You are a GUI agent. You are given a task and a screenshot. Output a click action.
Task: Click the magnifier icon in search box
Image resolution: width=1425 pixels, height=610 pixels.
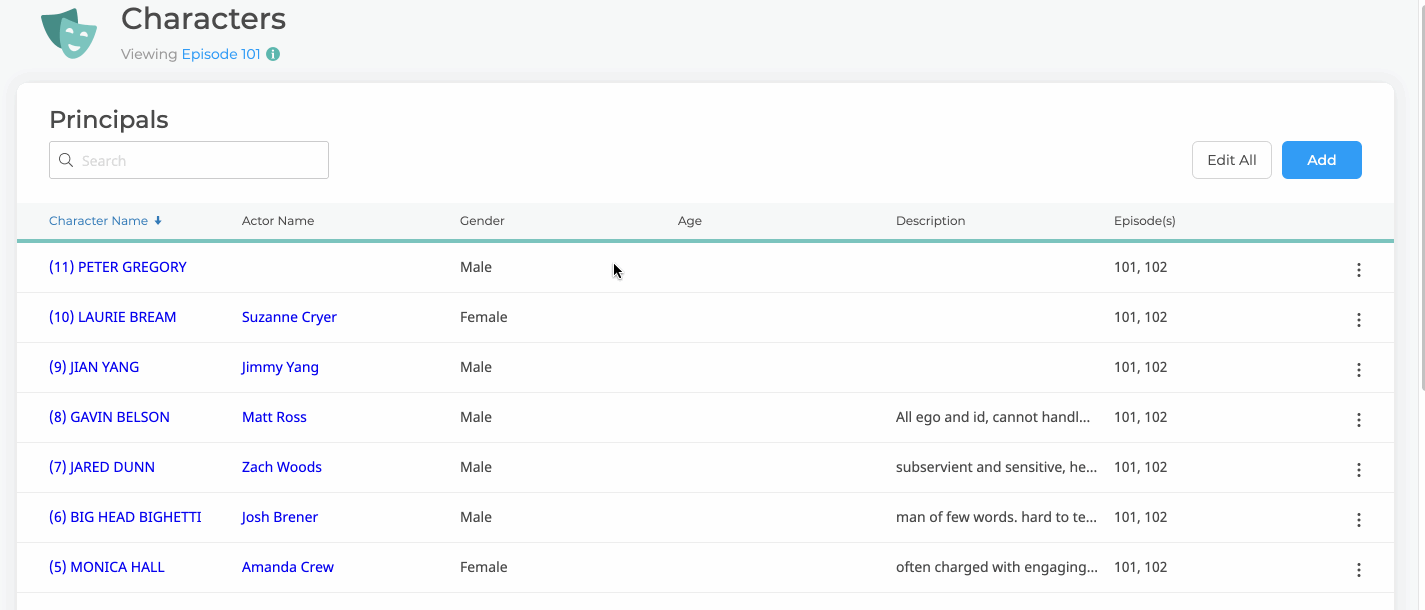point(66,160)
